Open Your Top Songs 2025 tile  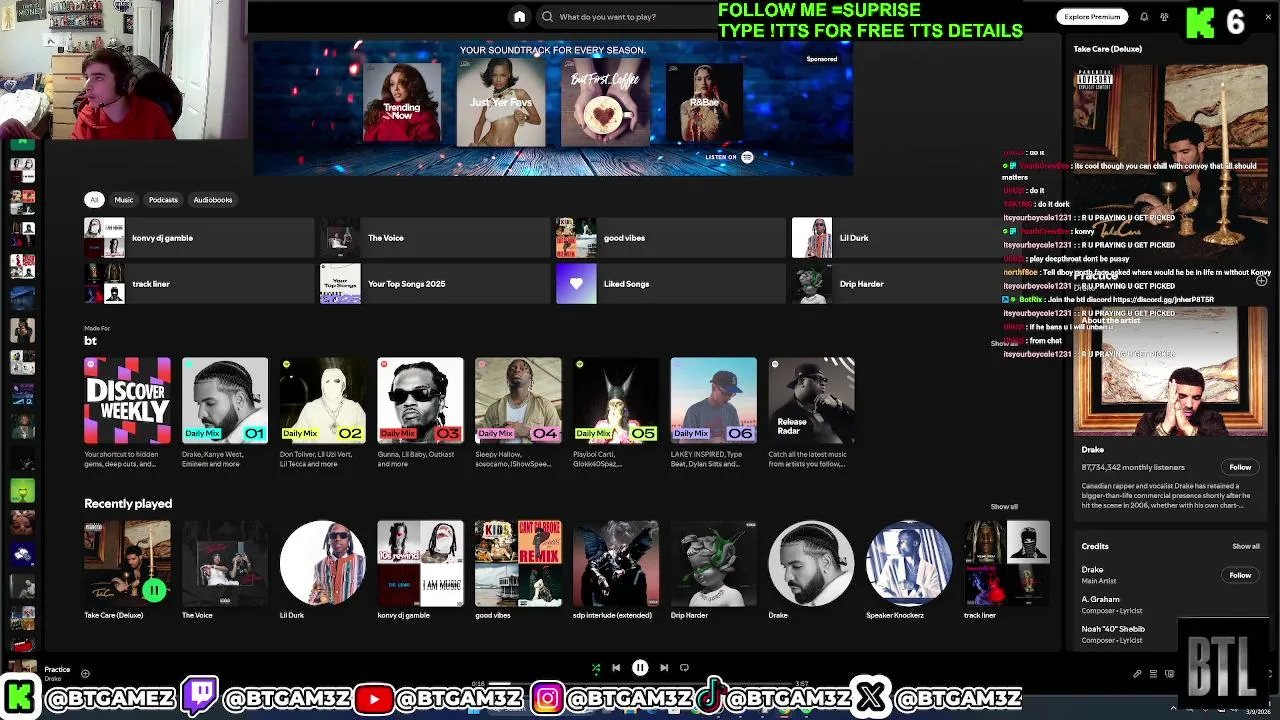pyautogui.click(x=435, y=284)
